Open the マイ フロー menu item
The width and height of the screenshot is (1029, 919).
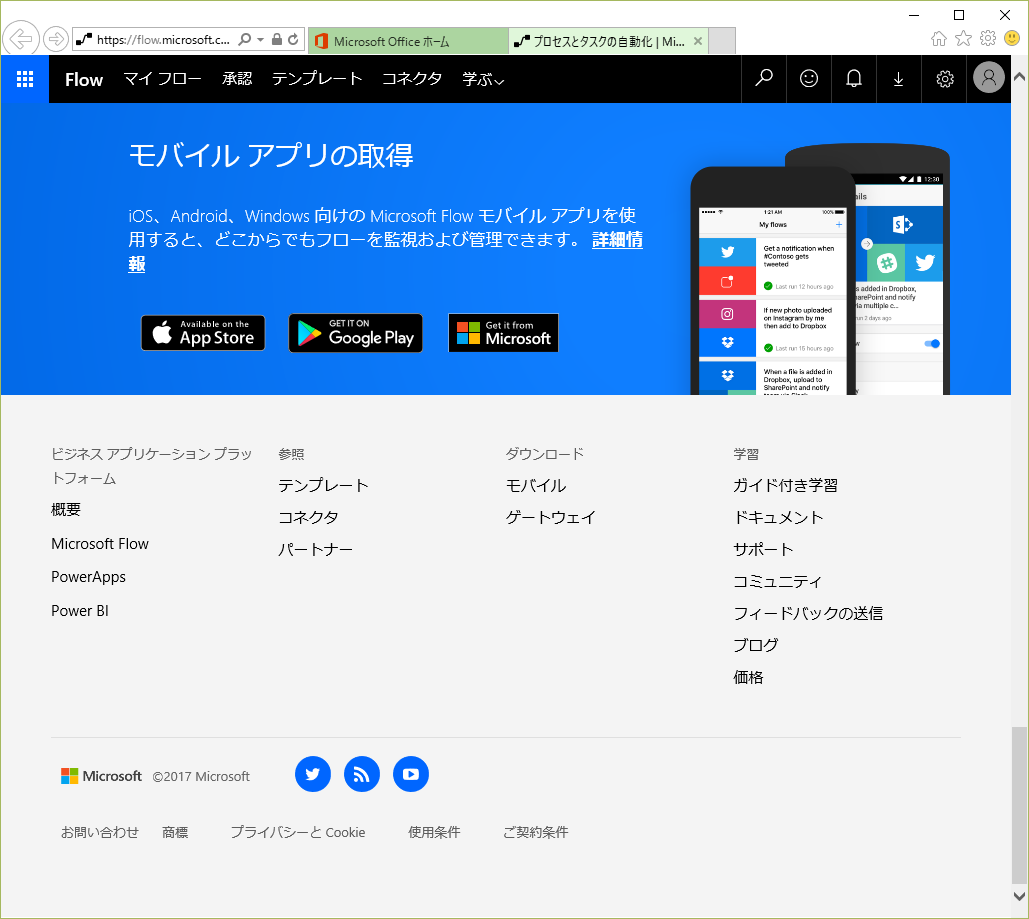click(x=162, y=79)
